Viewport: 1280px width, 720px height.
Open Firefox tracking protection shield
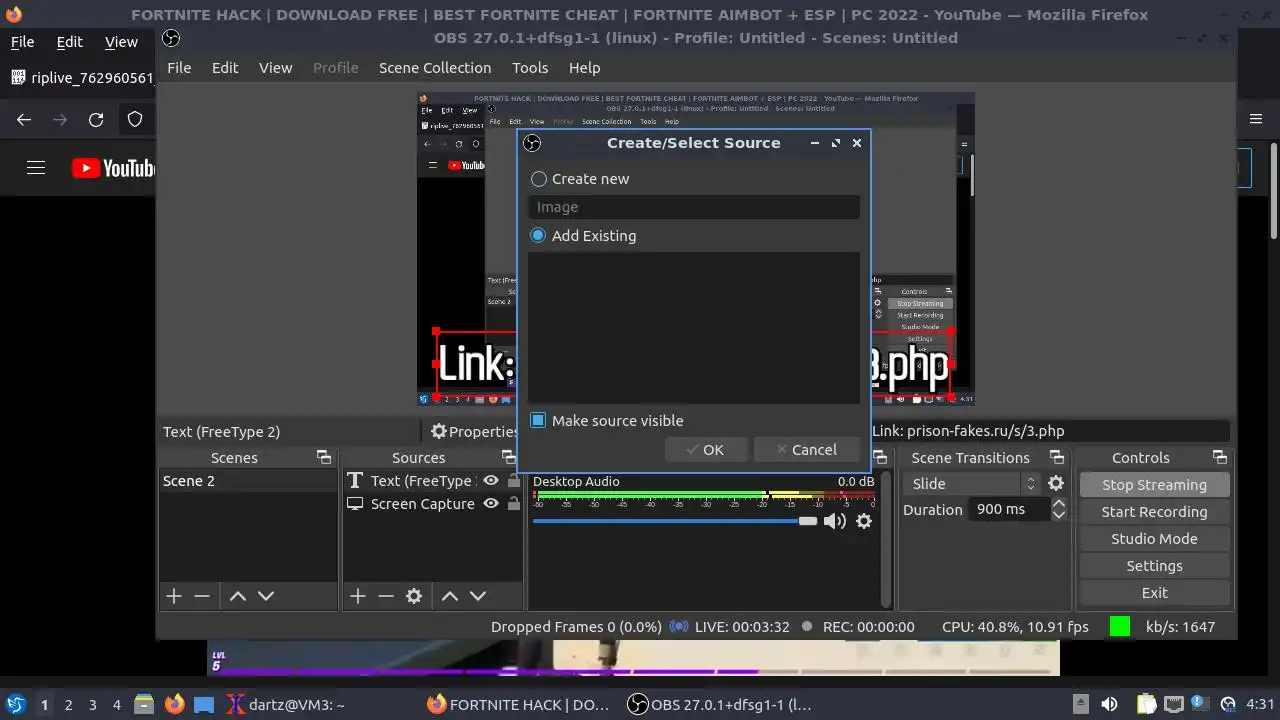[135, 119]
